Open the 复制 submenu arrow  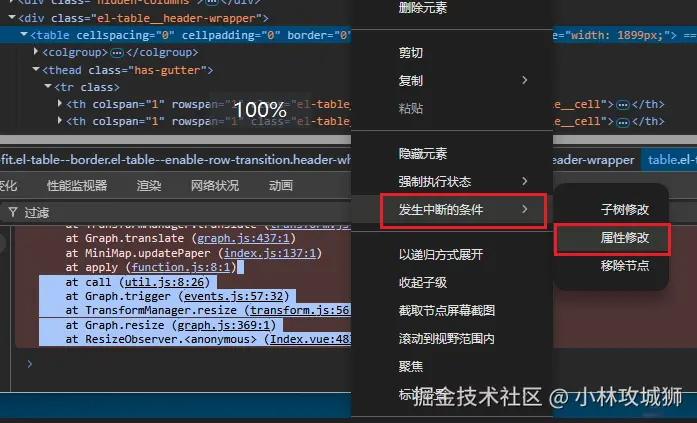pyautogui.click(x=525, y=80)
